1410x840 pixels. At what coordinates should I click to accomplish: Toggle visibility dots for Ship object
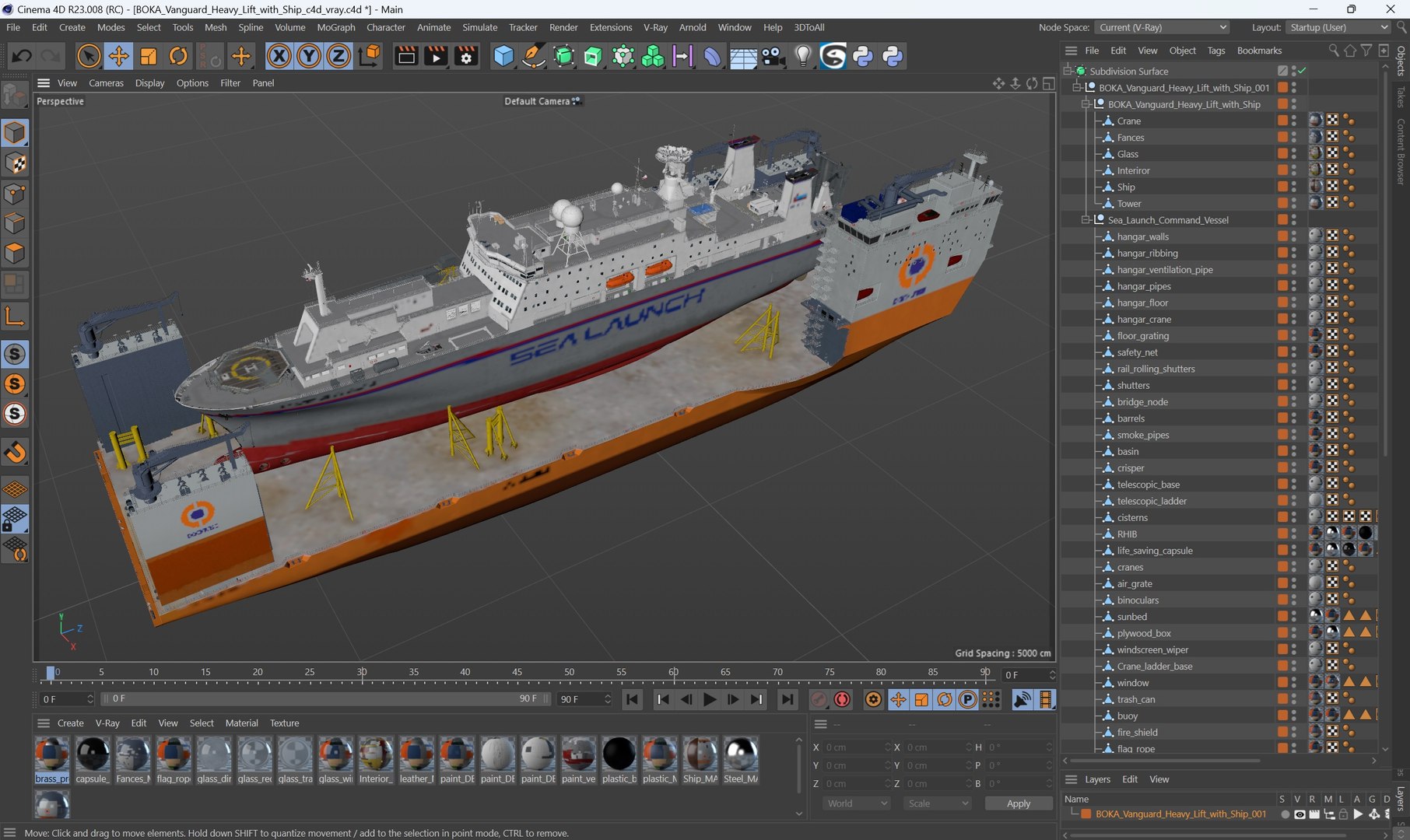[1293, 187]
